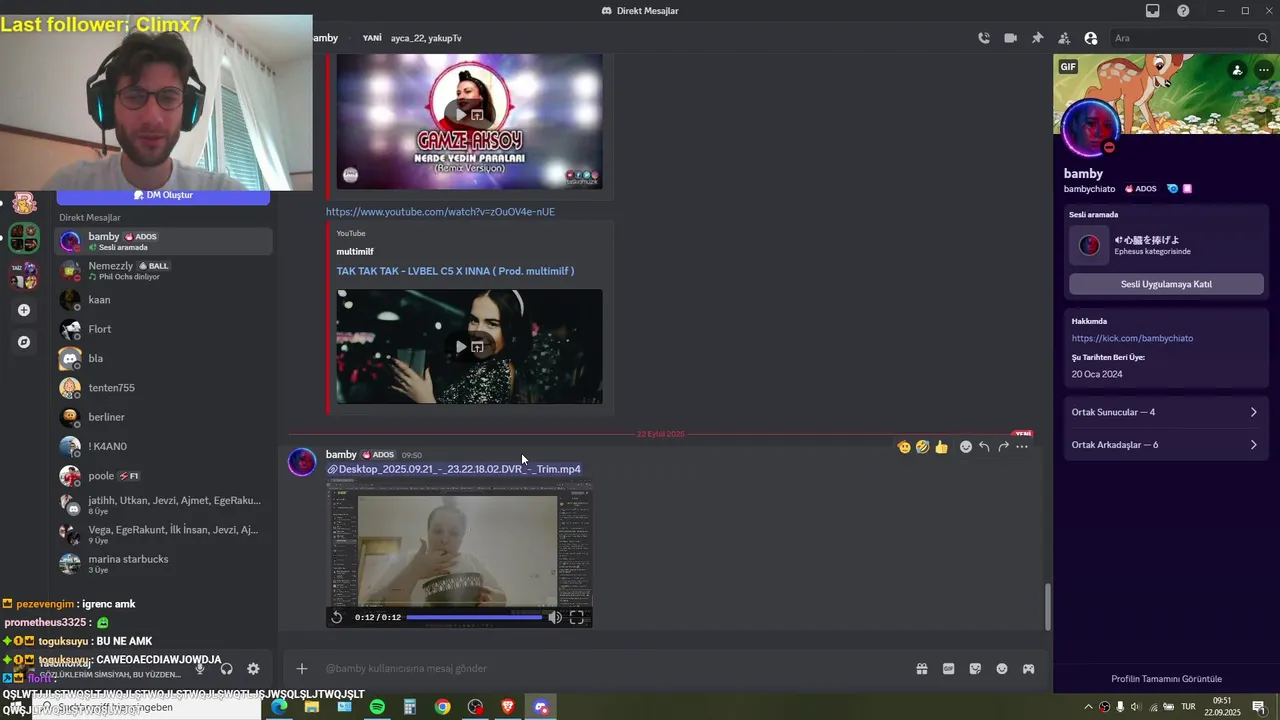Open the activities game controller icon
Image resolution: width=1280 pixels, height=720 pixels.
pyautogui.click(x=1028, y=669)
